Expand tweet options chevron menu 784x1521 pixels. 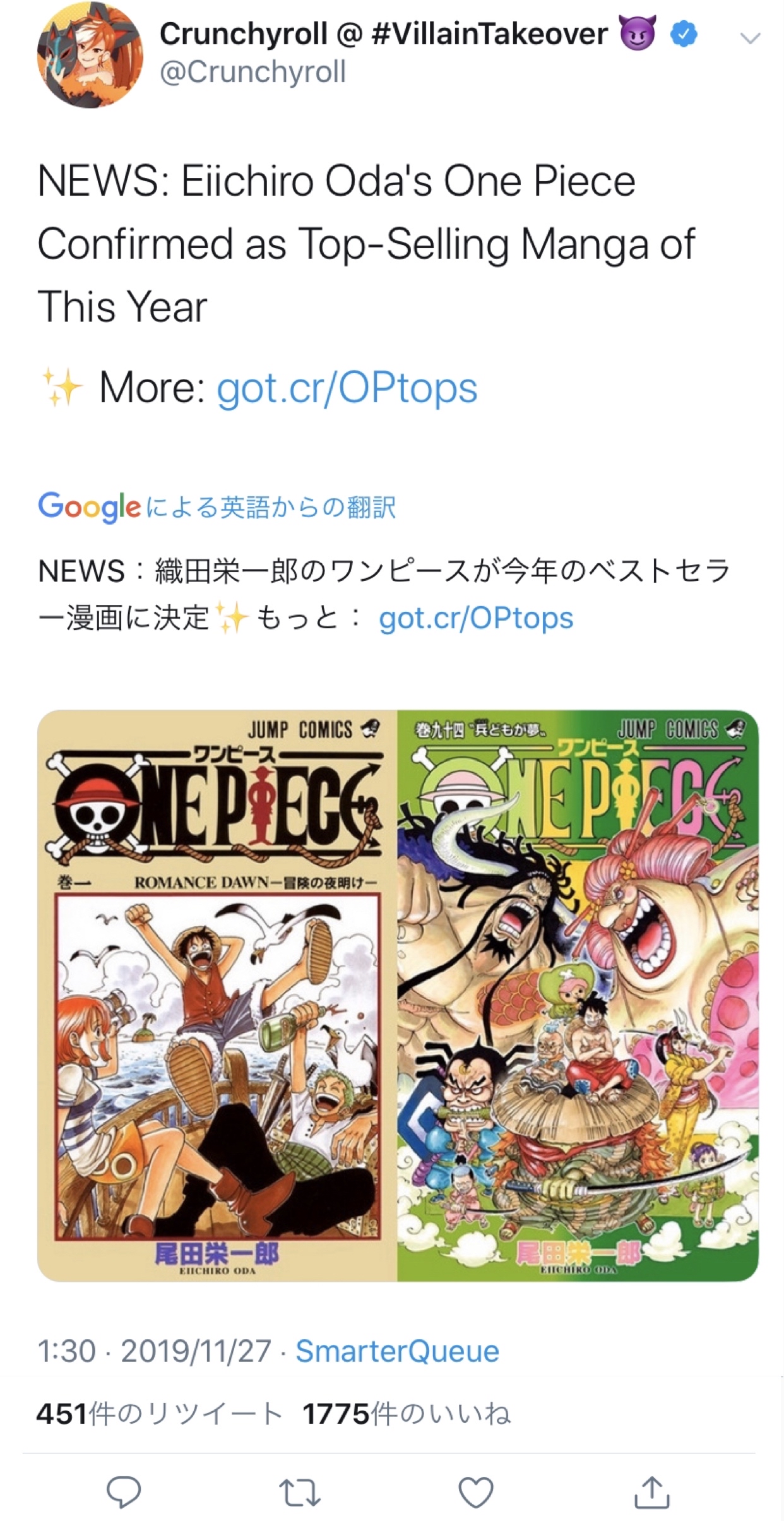tap(750, 39)
